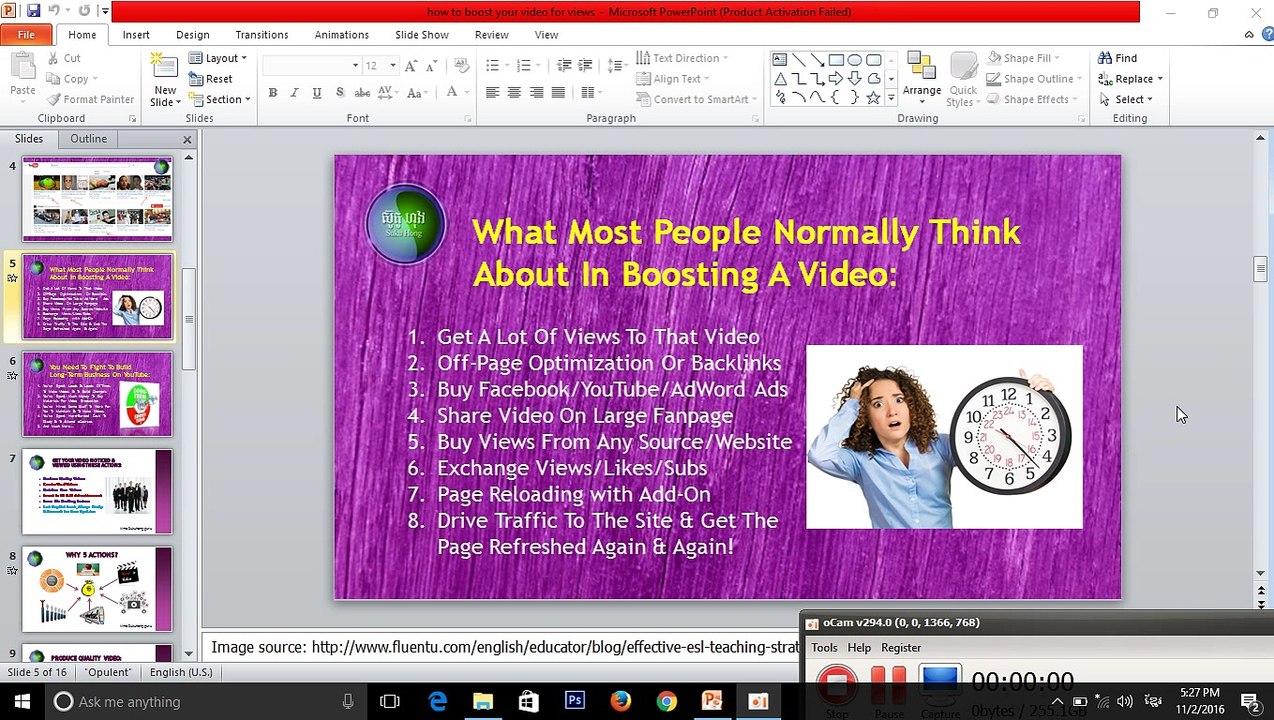This screenshot has height=720, width=1274.
Task: Open the Replace dropdown arrow
Action: tap(1159, 79)
